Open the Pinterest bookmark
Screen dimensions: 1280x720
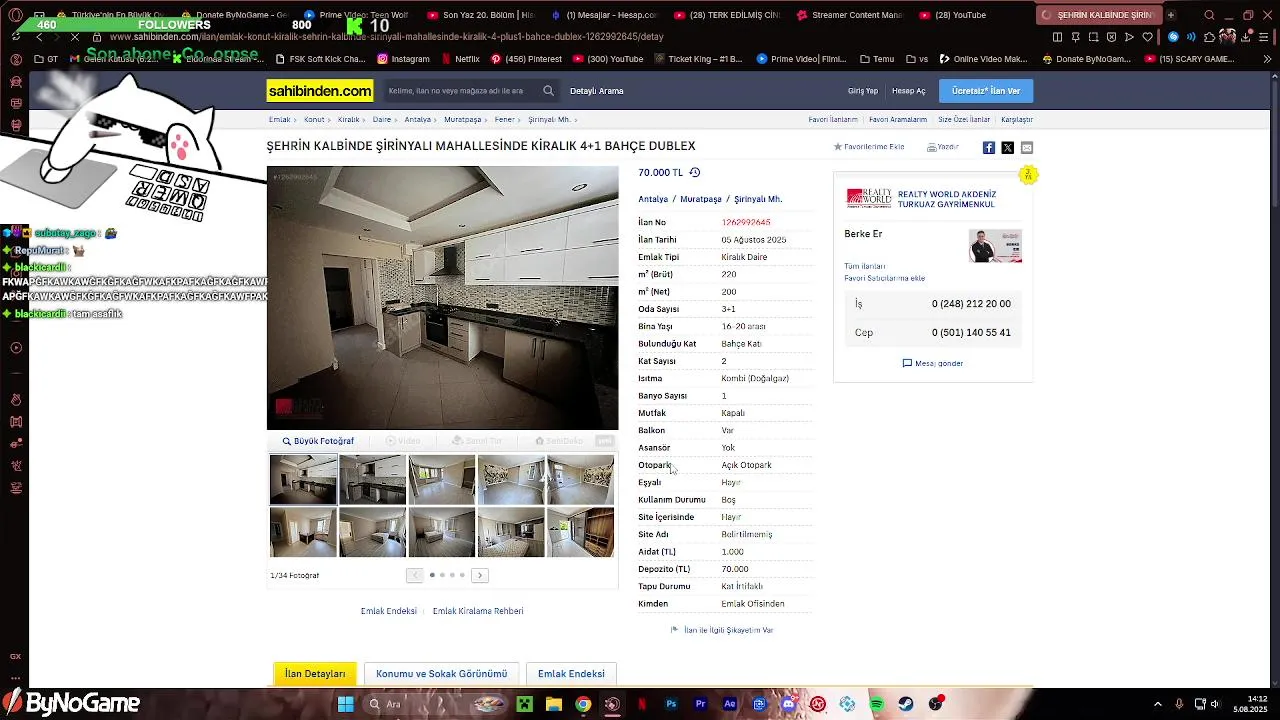[x=526, y=59]
